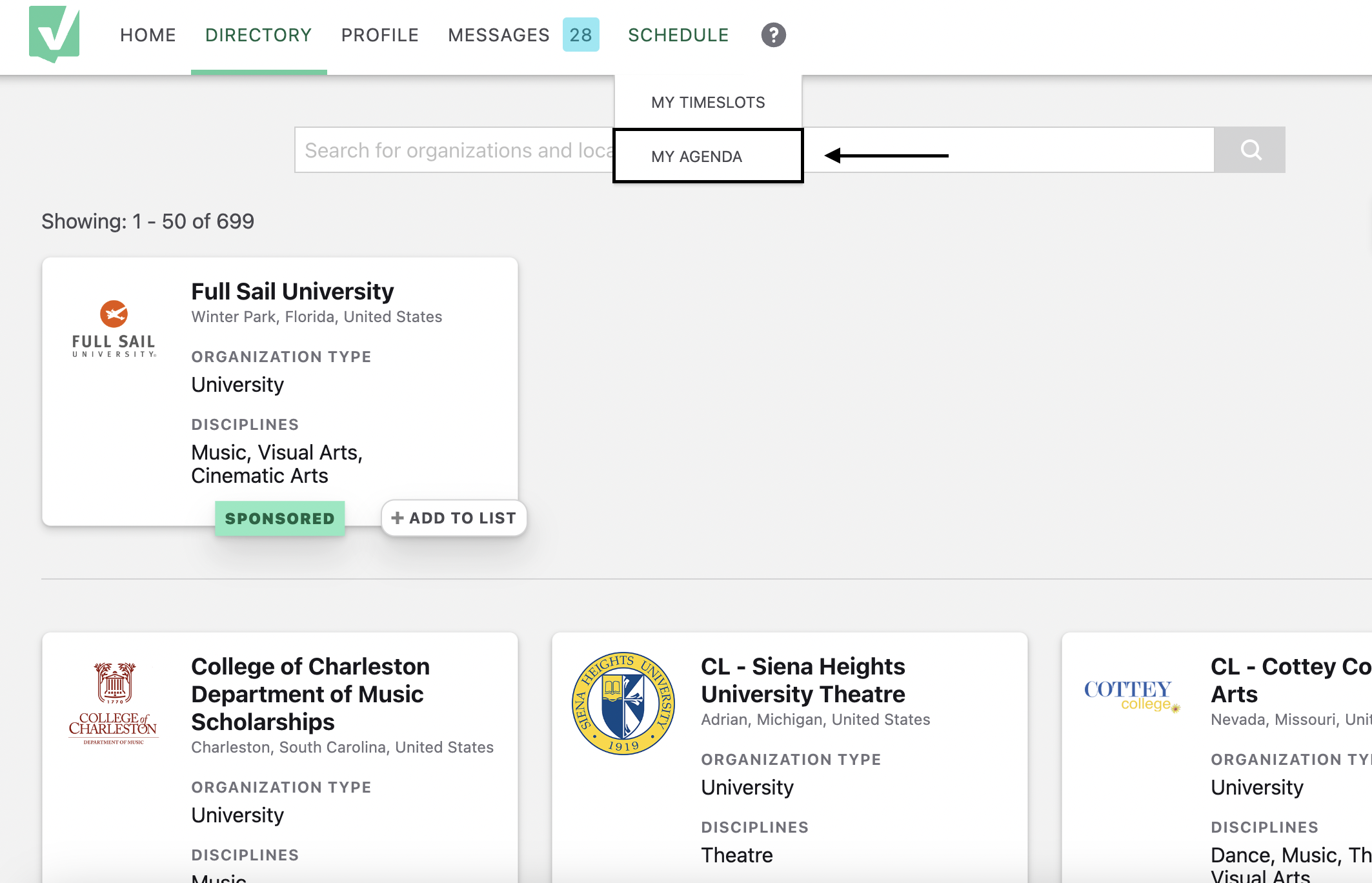Open the Siena Heights University seal logo
The image size is (1372, 883).
tap(623, 703)
